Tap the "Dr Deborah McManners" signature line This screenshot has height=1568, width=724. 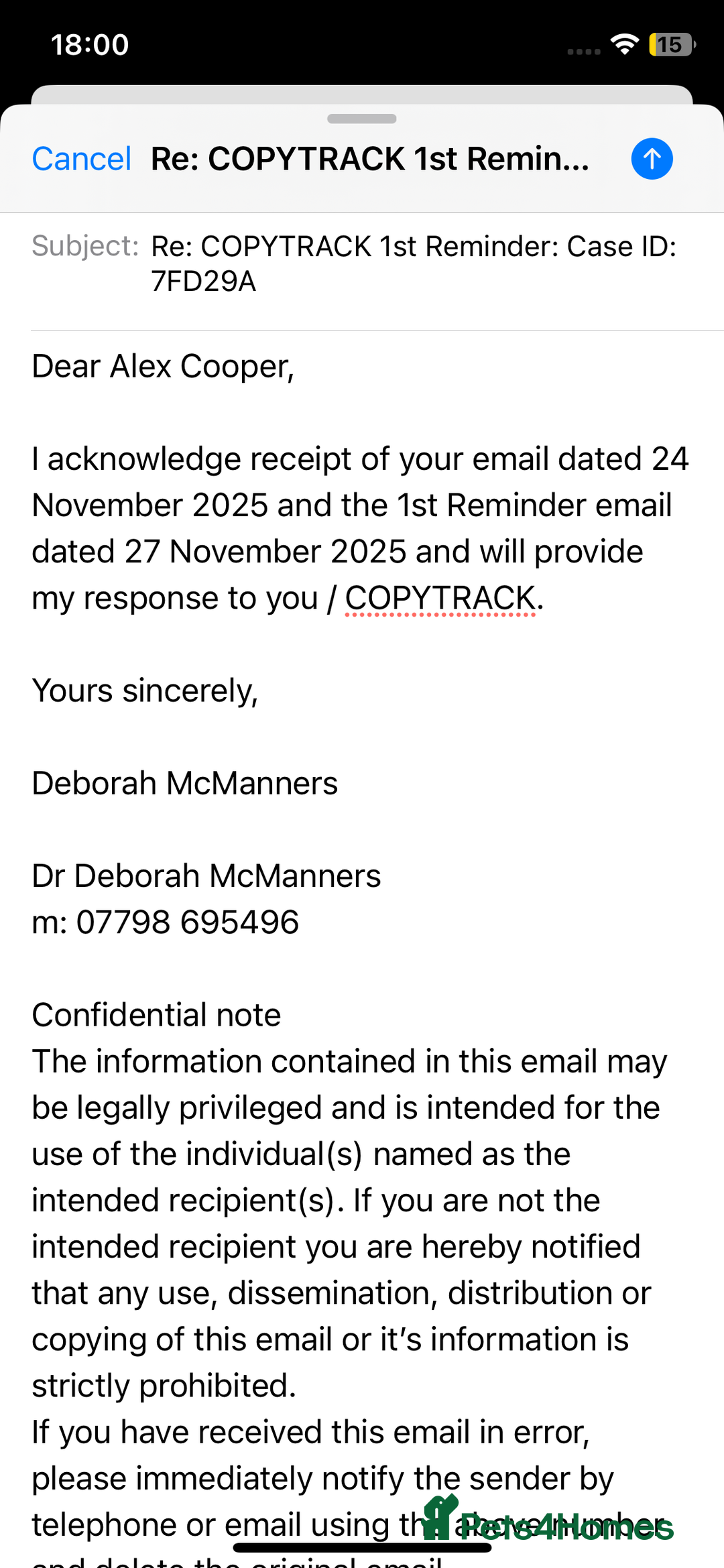coord(206,876)
